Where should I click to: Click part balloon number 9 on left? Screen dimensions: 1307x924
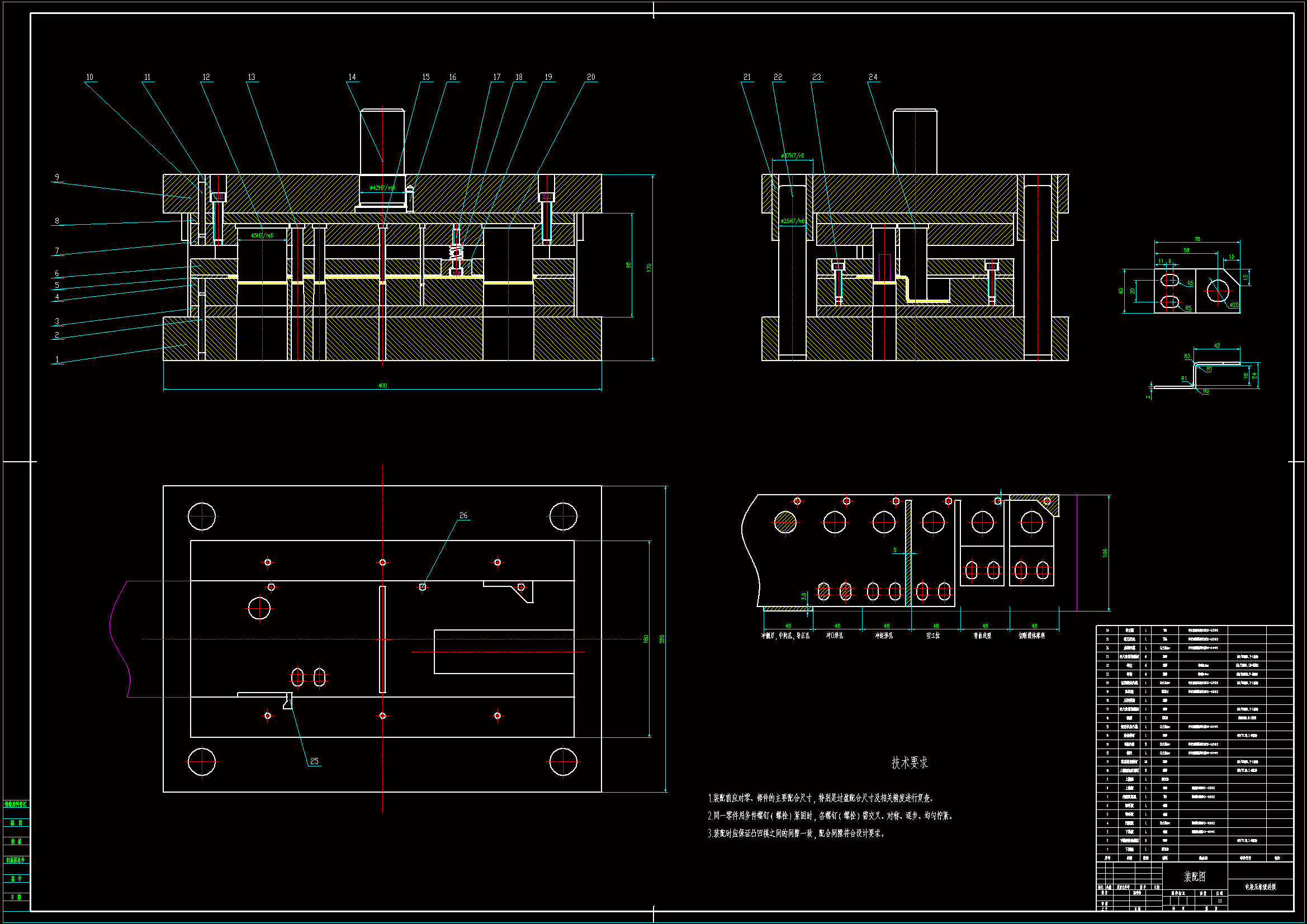point(57,178)
